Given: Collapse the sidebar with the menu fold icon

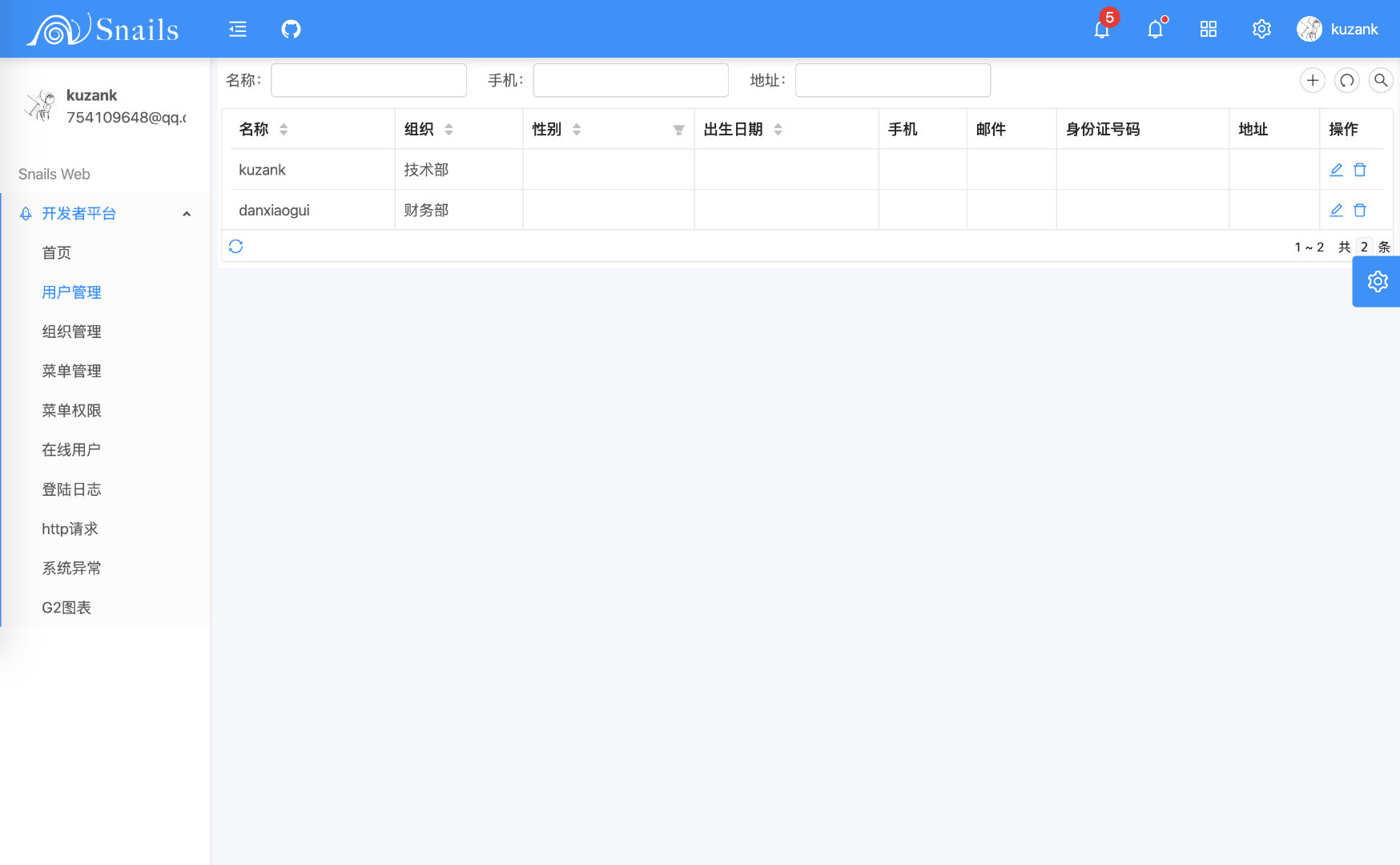Looking at the screenshot, I should pos(238,30).
